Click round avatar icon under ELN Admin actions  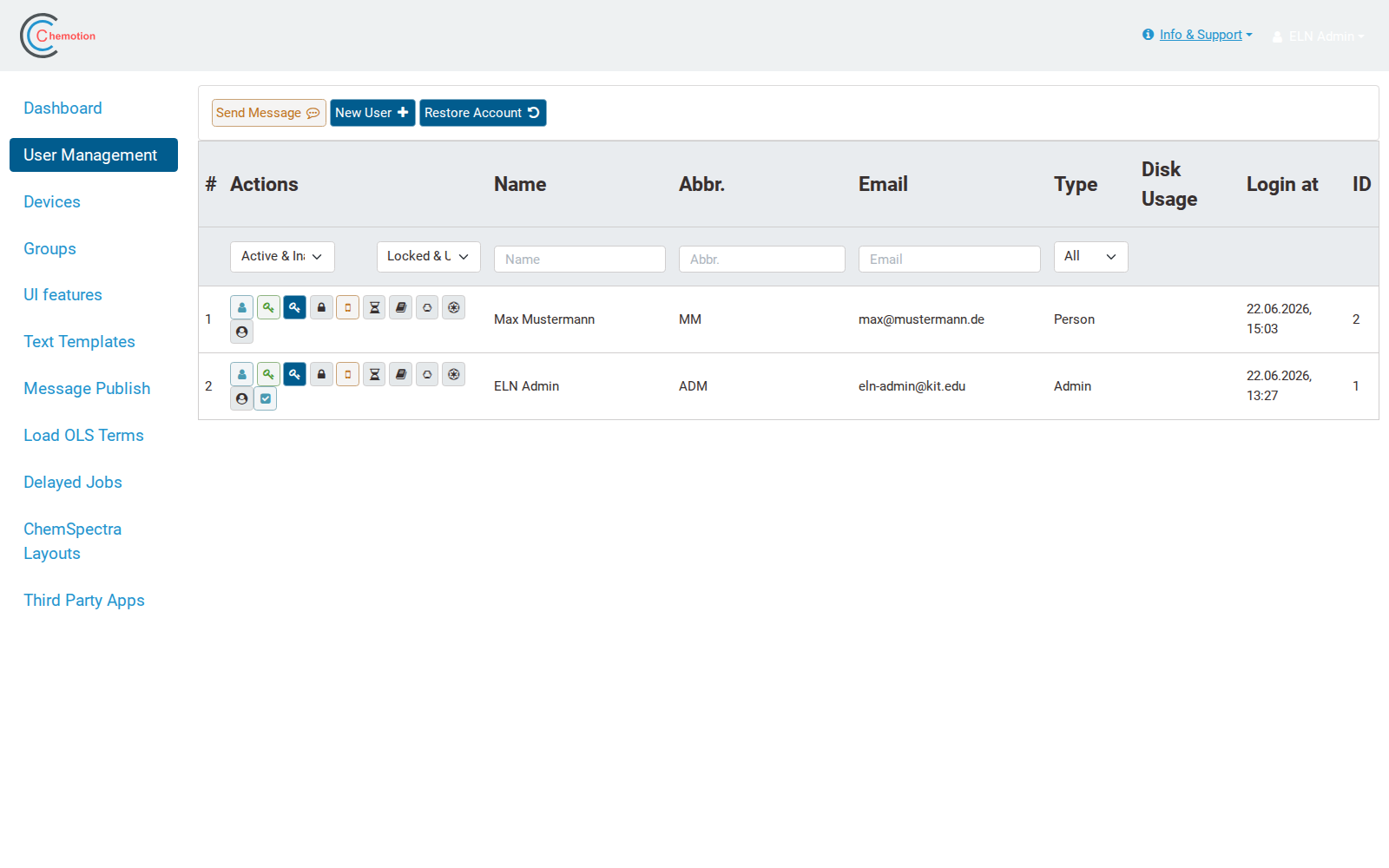tap(242, 398)
